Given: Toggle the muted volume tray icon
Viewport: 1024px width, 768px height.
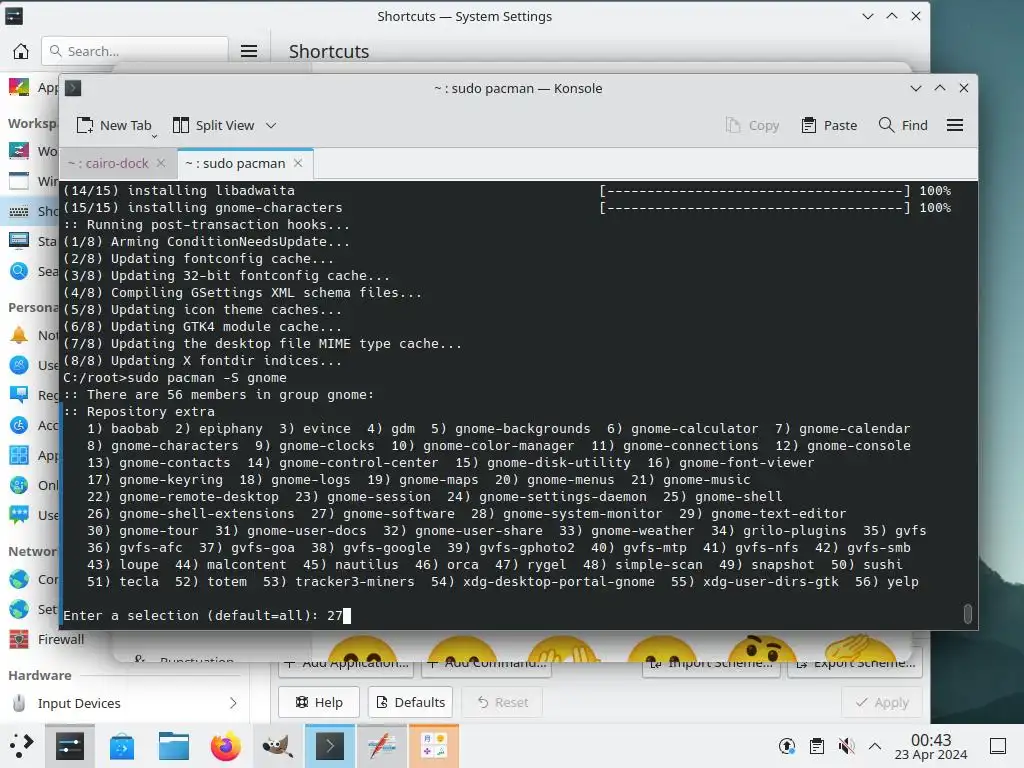Looking at the screenshot, I should coord(846,746).
